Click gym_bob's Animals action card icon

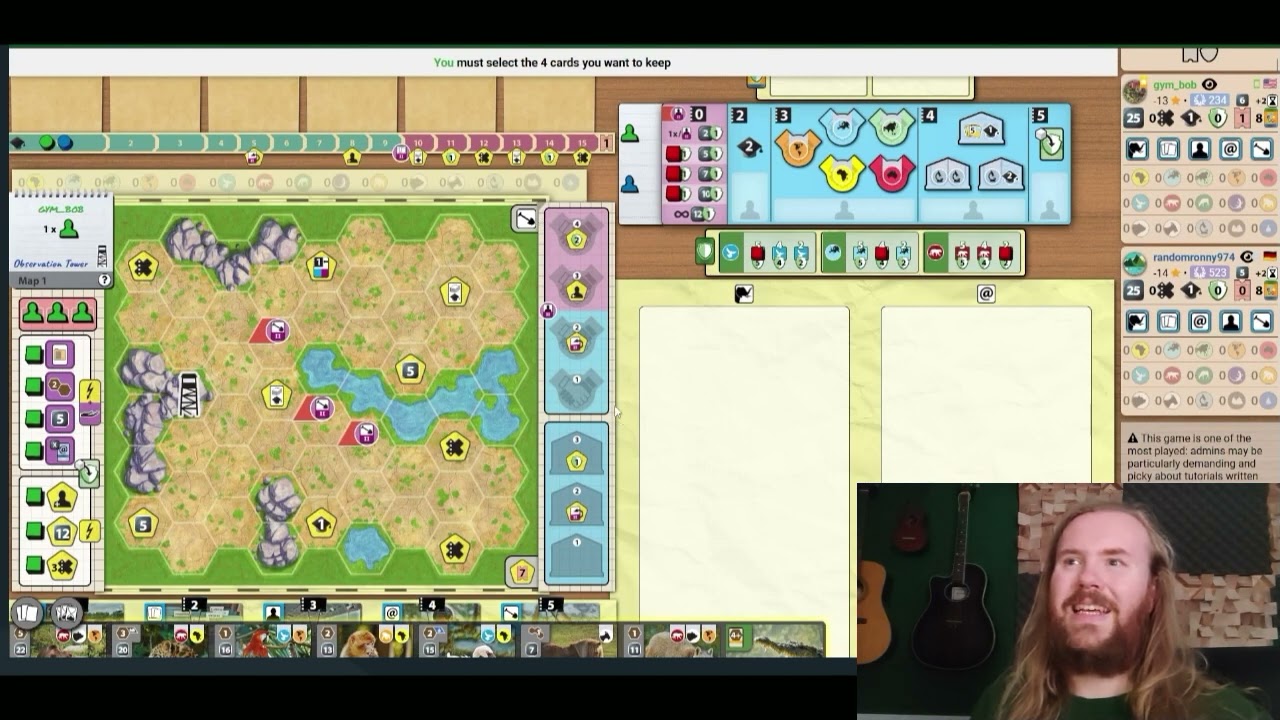pos(1138,150)
